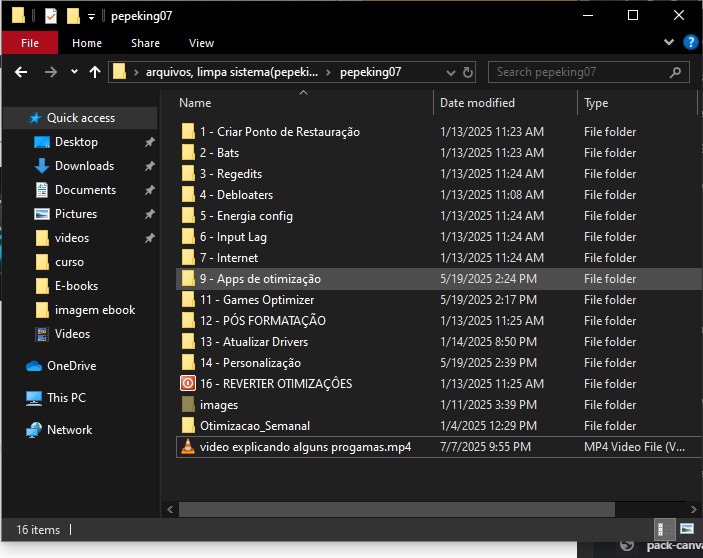Open the File menu
The image size is (703, 558).
point(30,43)
